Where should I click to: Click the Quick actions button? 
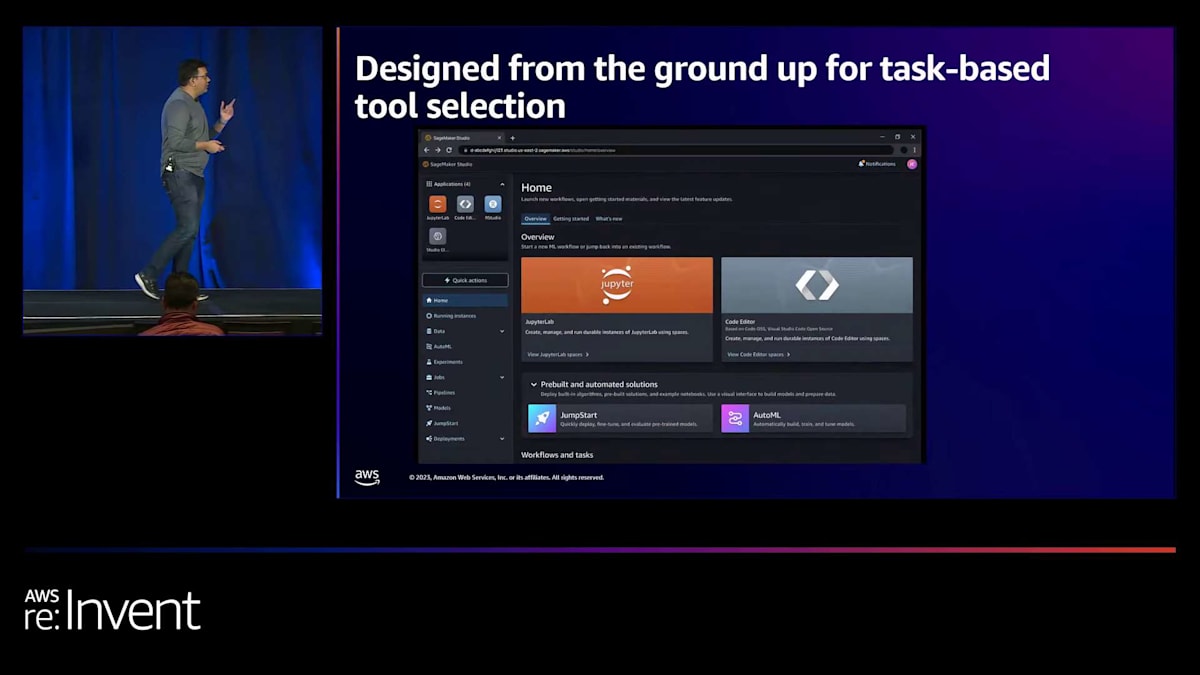click(465, 280)
